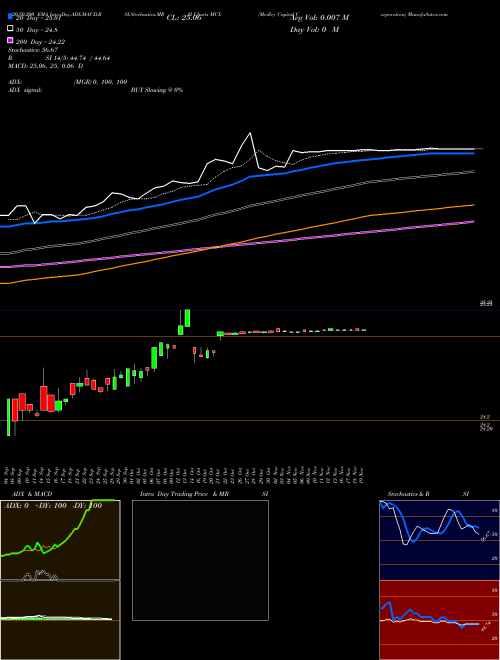Click the 'MACD: 25.06, 25, 0.06 D' readout
This screenshot has width=500, height=660.
pyautogui.click(x=45, y=66)
